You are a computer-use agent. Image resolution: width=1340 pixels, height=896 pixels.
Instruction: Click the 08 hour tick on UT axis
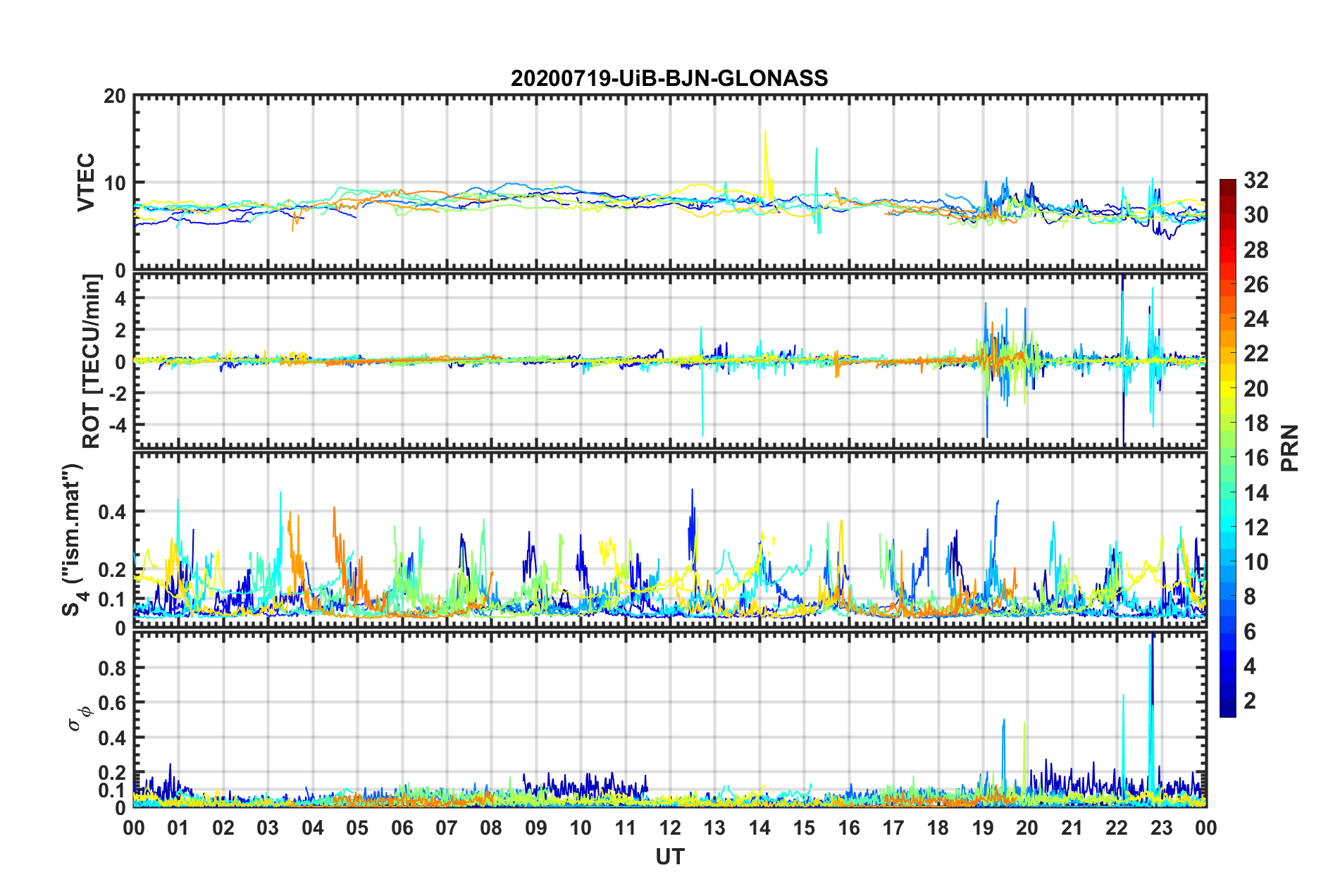point(491,828)
